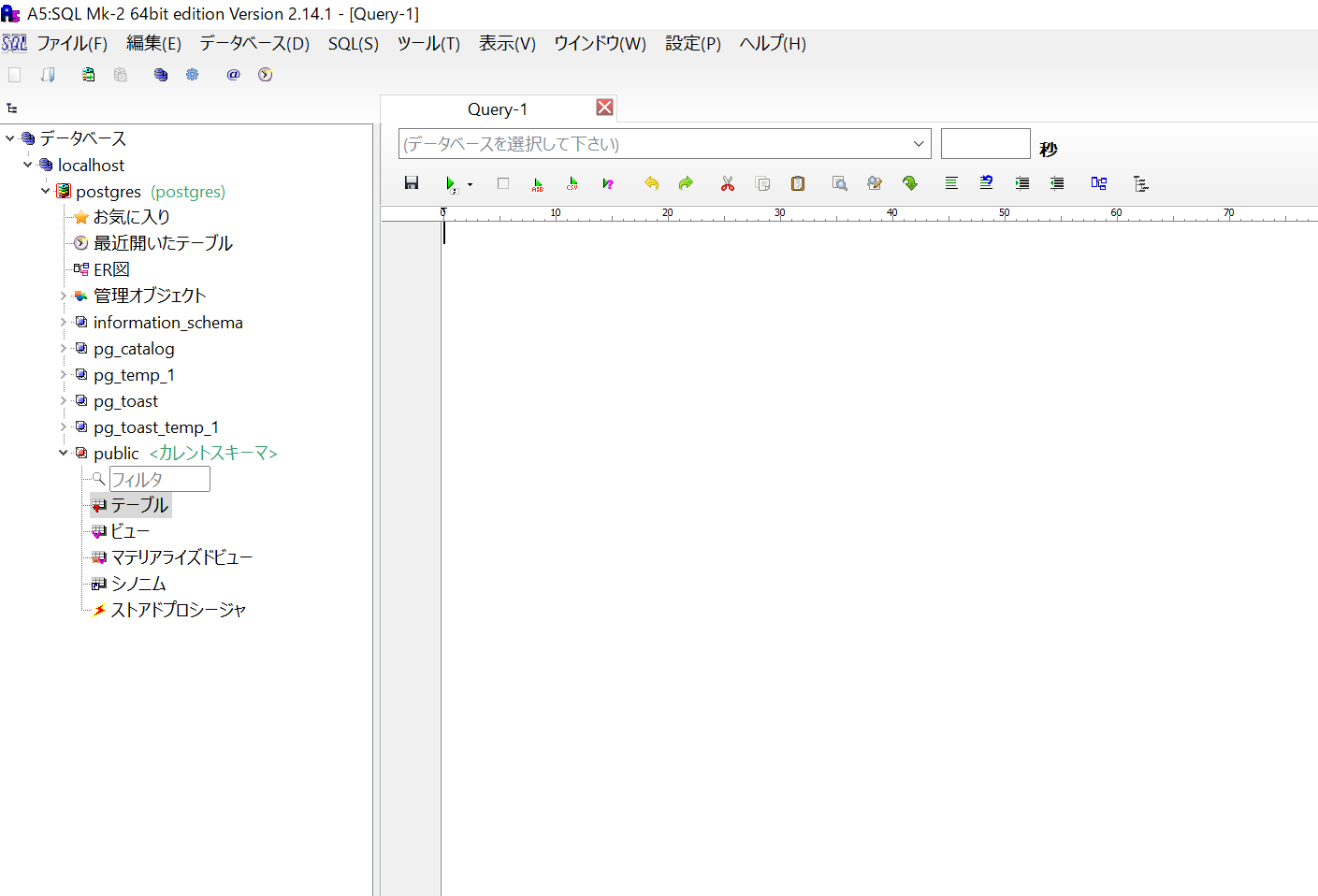Expand the information_schema node
The image size is (1318, 896).
[x=64, y=322]
